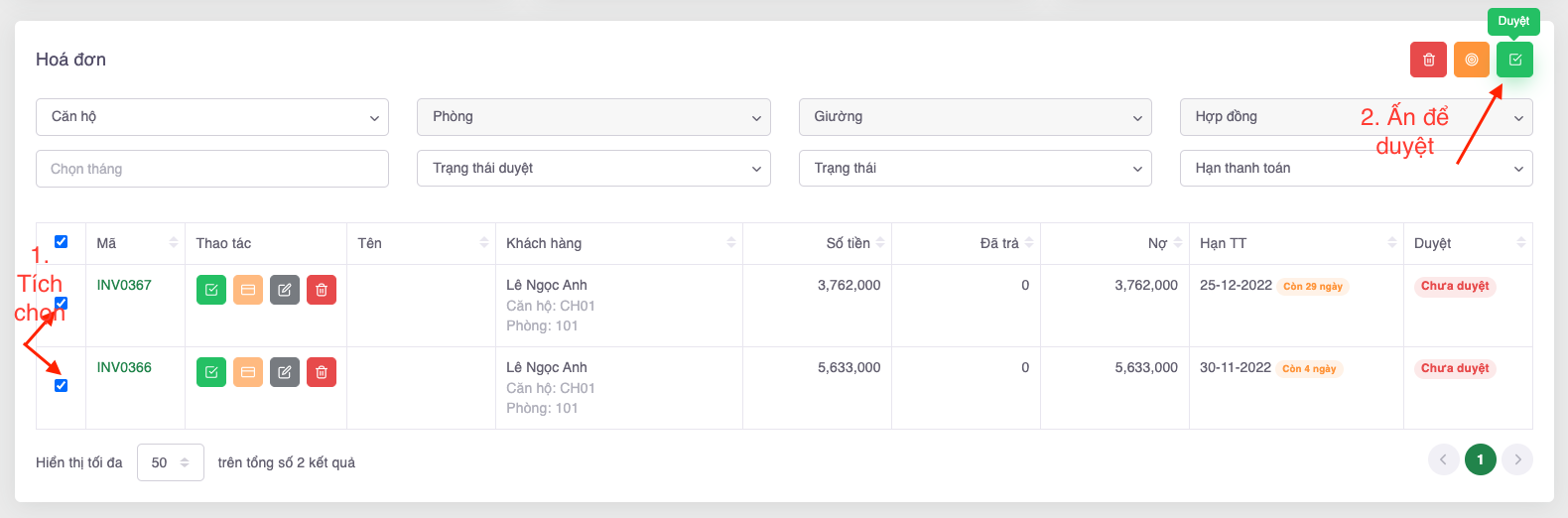The width and height of the screenshot is (1568, 518).
Task: Sort table by Số tiền column header
Action: click(x=849, y=243)
